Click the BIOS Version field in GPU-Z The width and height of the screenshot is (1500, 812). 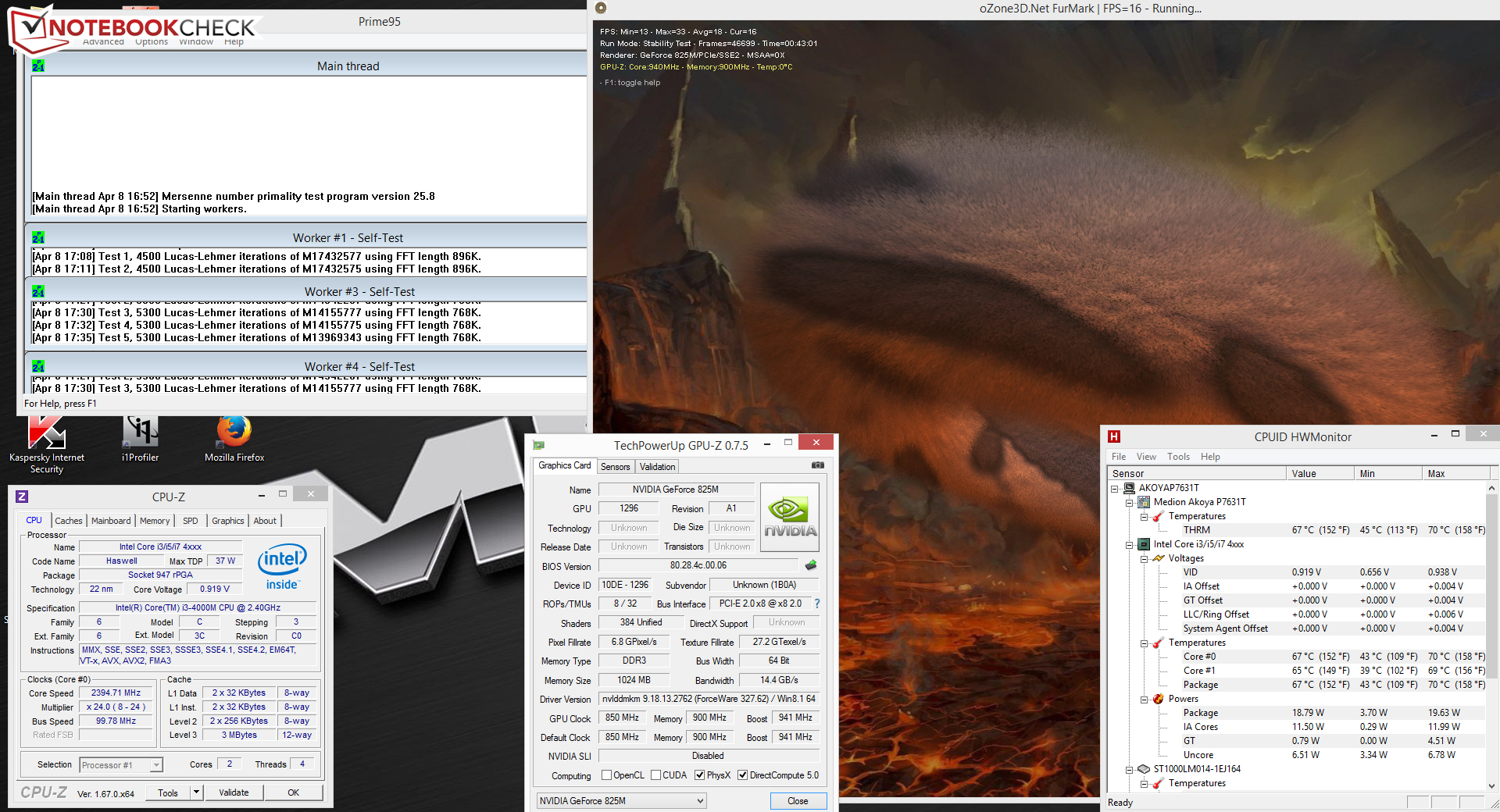tap(698, 565)
